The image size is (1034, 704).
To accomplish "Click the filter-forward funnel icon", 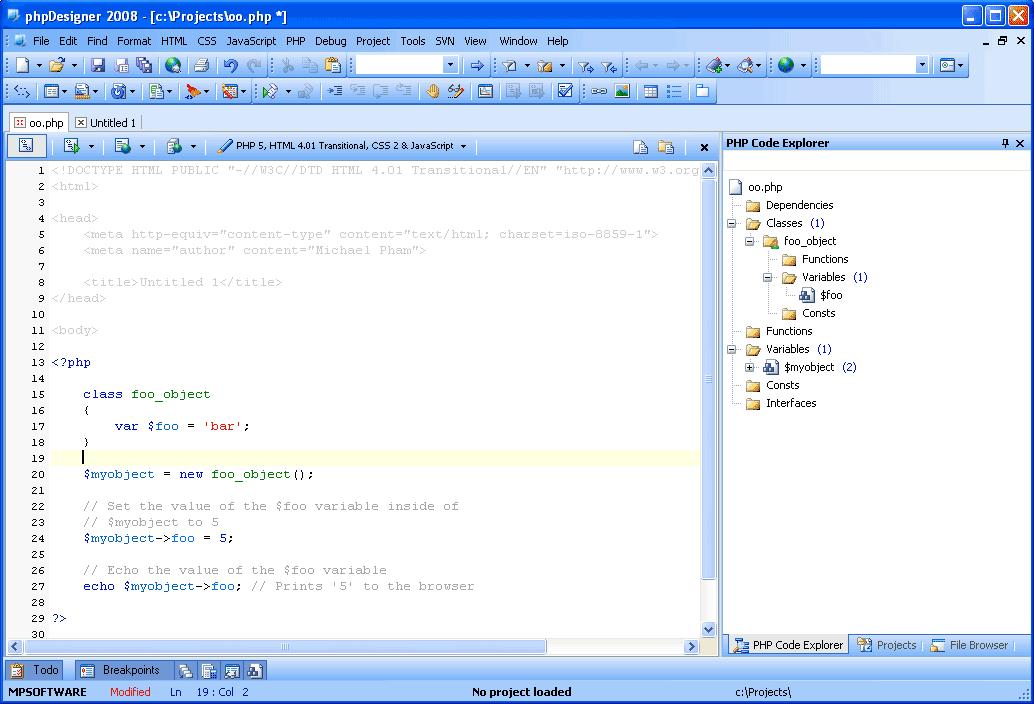I will pos(585,66).
